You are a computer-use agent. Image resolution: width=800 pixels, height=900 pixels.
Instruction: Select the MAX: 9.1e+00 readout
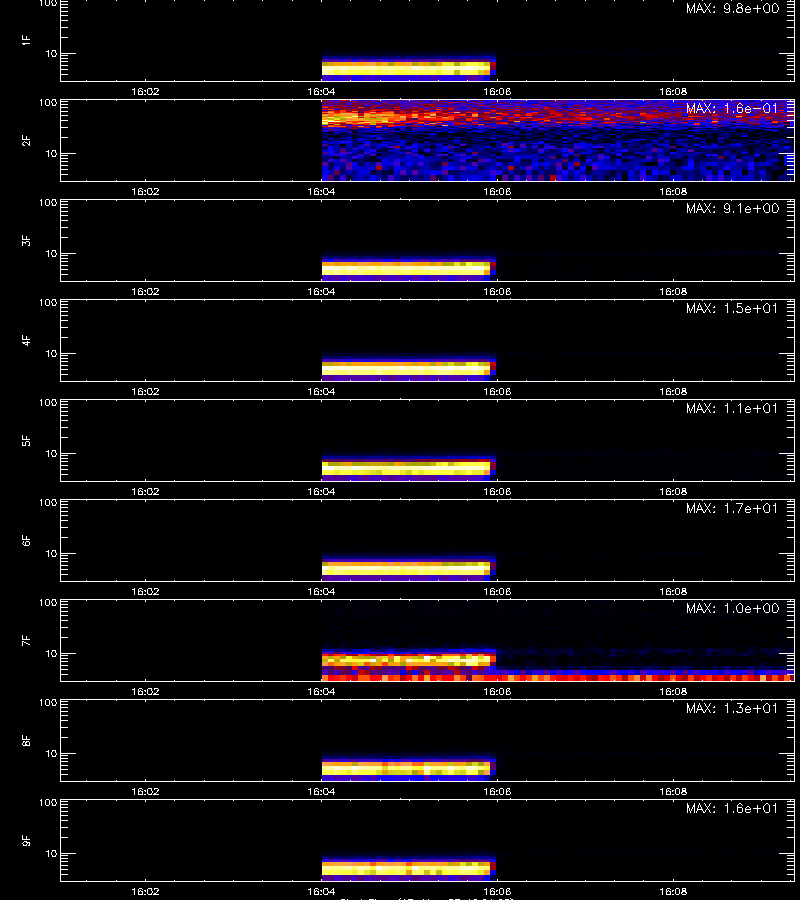[x=732, y=208]
